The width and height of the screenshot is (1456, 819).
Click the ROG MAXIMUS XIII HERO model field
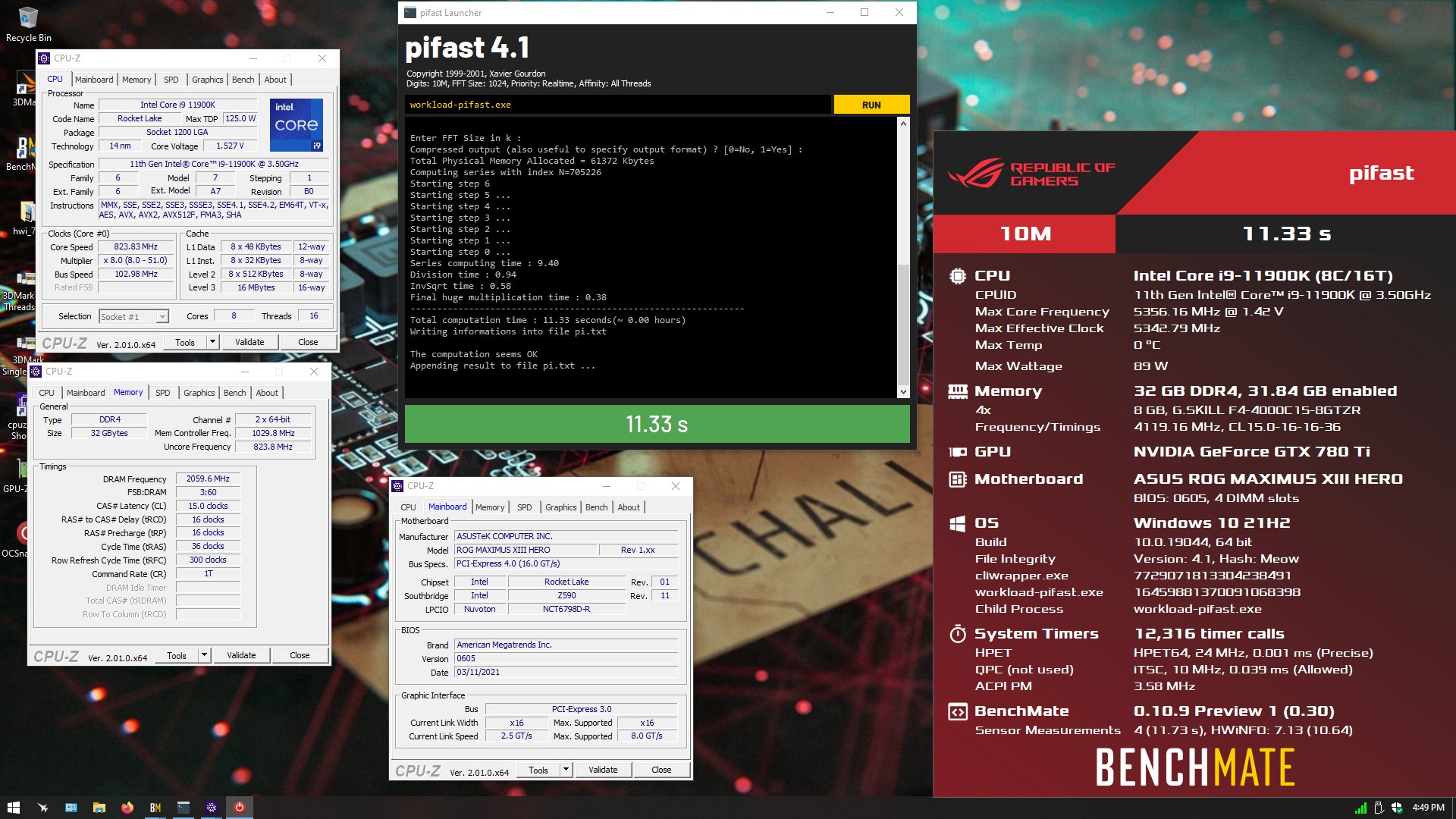(x=525, y=550)
